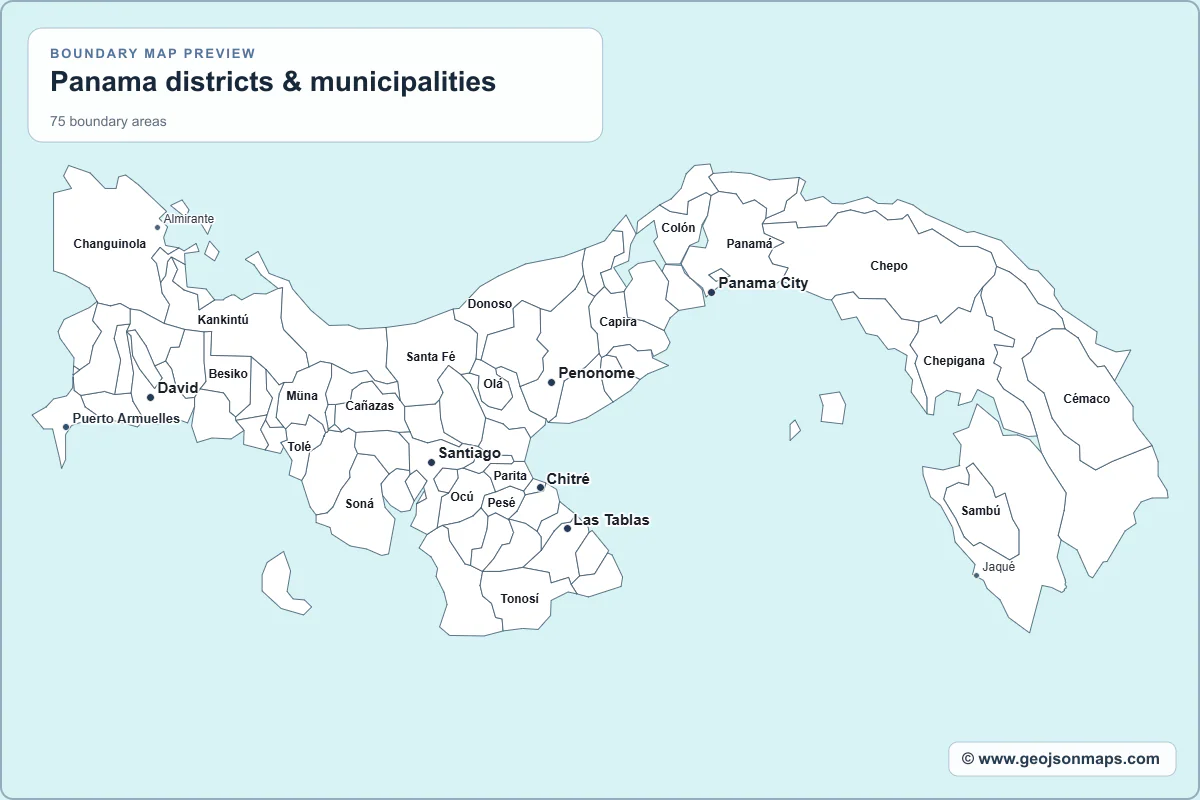
Task: Click the Jaqué name label
Action: (999, 567)
